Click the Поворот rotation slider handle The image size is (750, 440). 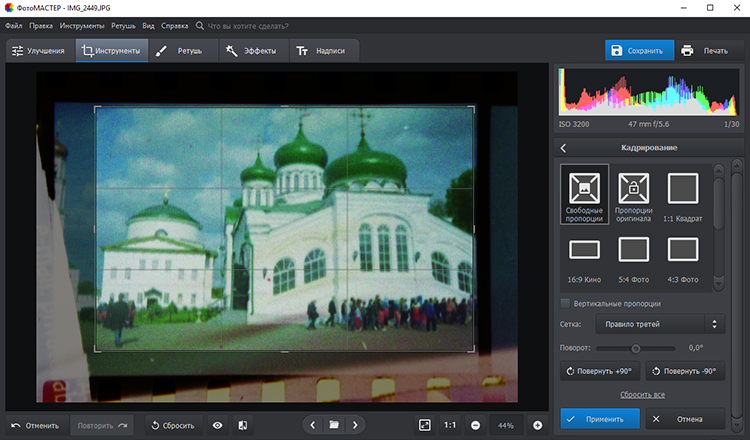click(634, 348)
